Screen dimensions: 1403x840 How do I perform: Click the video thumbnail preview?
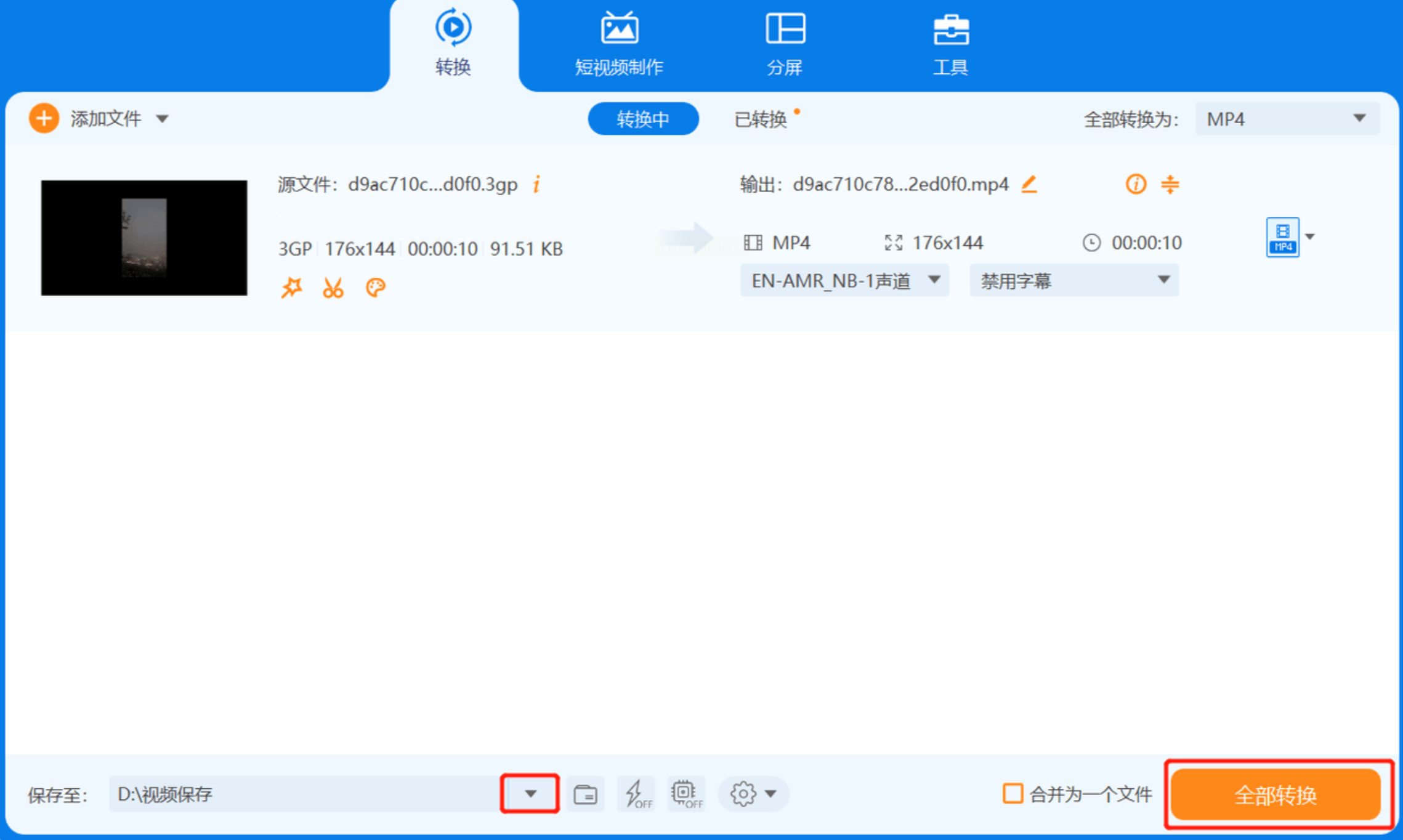pos(144,238)
